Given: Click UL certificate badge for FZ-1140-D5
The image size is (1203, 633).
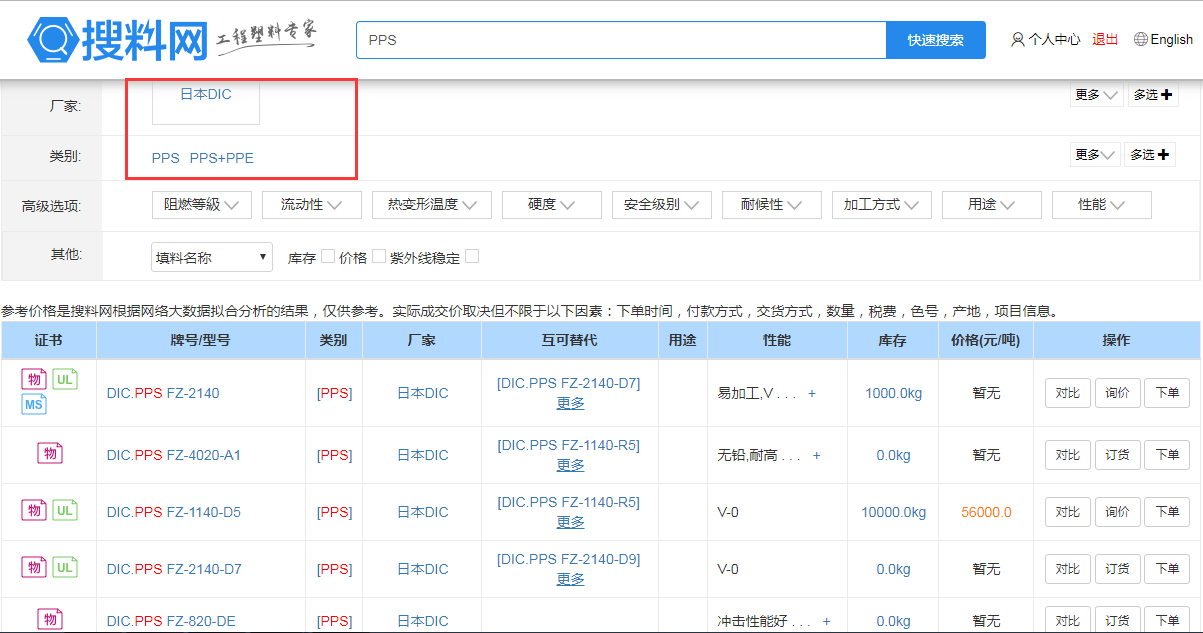Looking at the screenshot, I should pos(65,510).
